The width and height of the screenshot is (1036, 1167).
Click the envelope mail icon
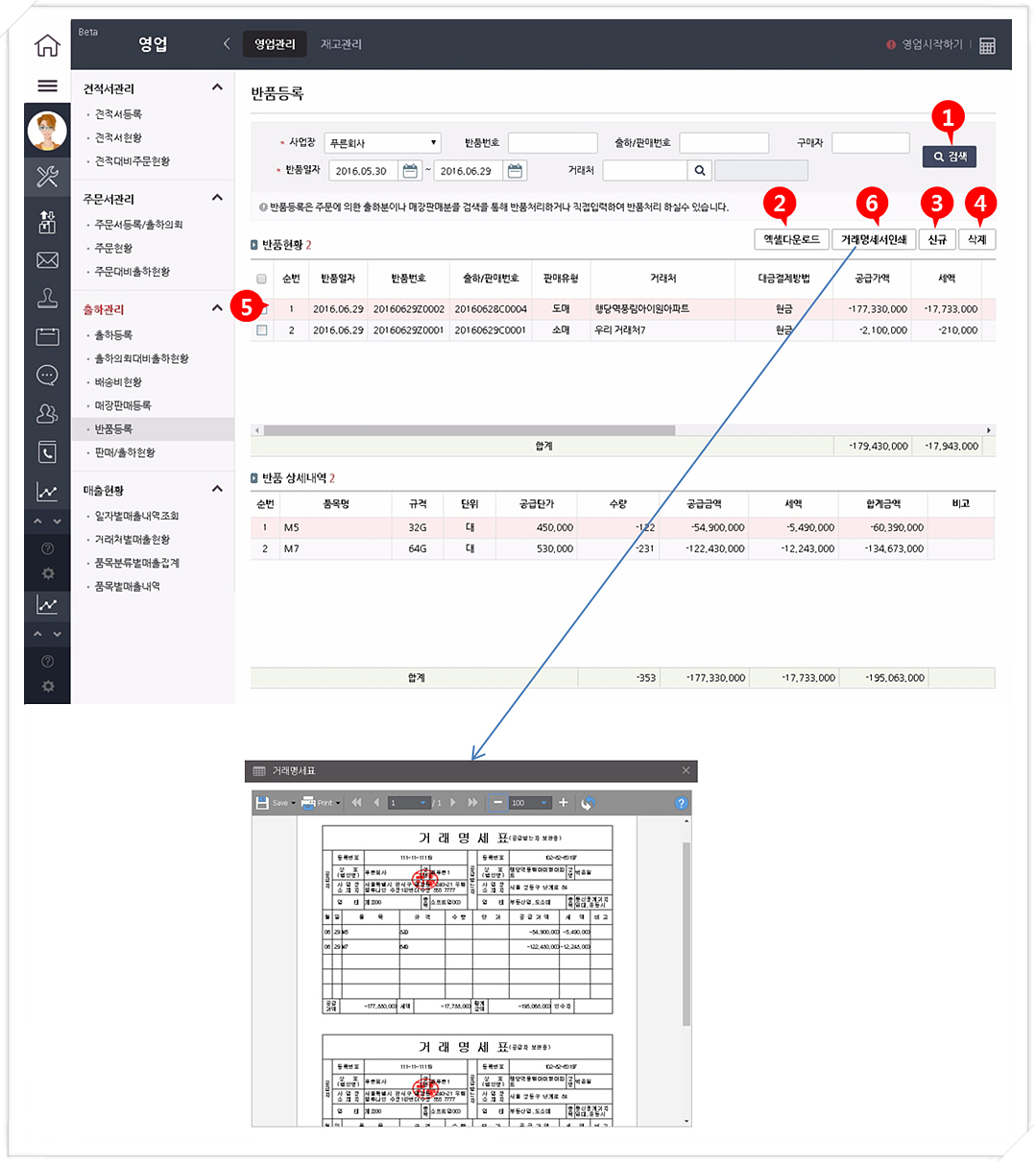47,260
